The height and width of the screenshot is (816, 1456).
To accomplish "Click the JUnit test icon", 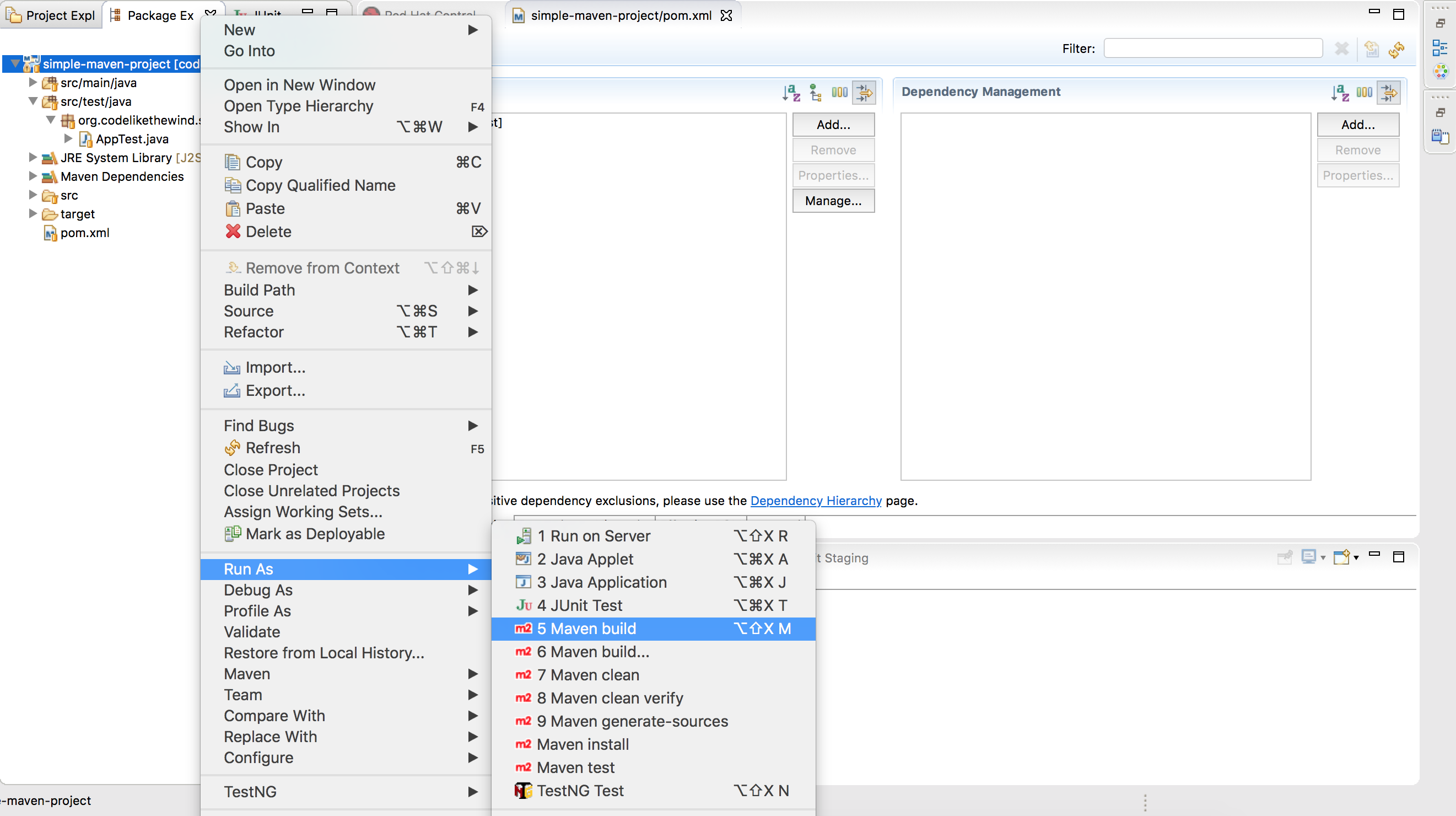I will coord(522,605).
